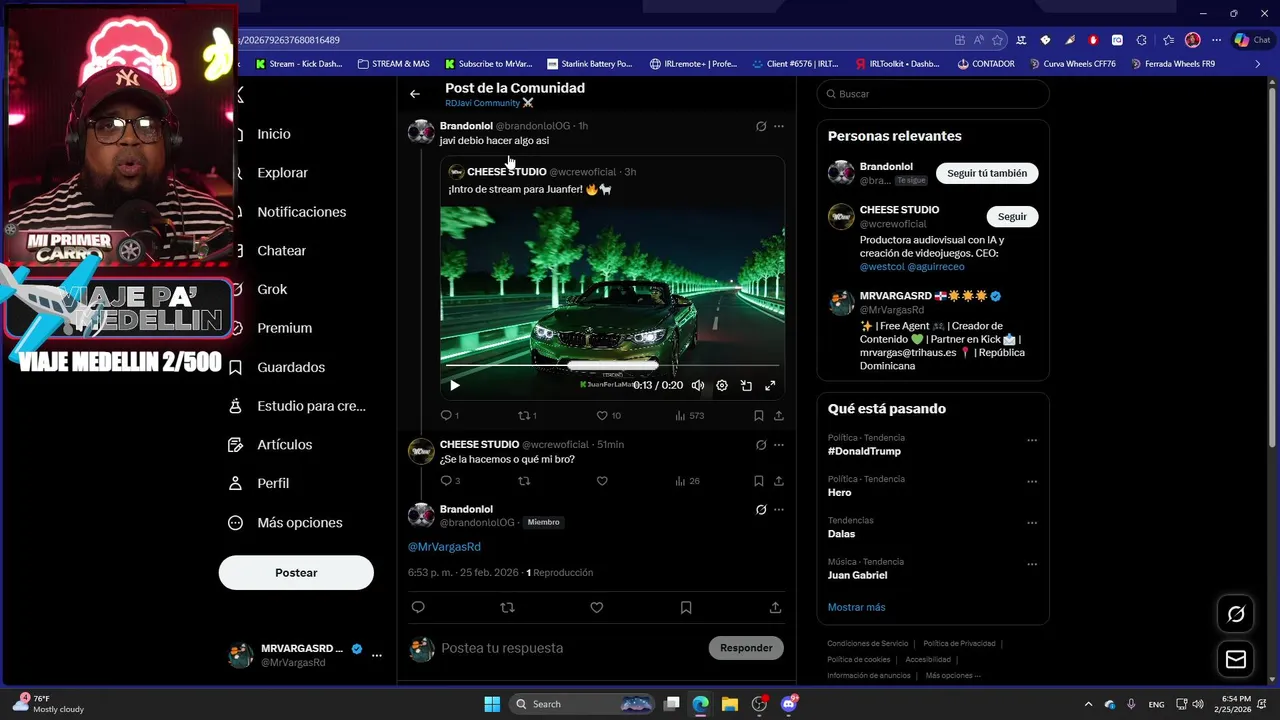Seek along the video progress bar

tap(612, 366)
